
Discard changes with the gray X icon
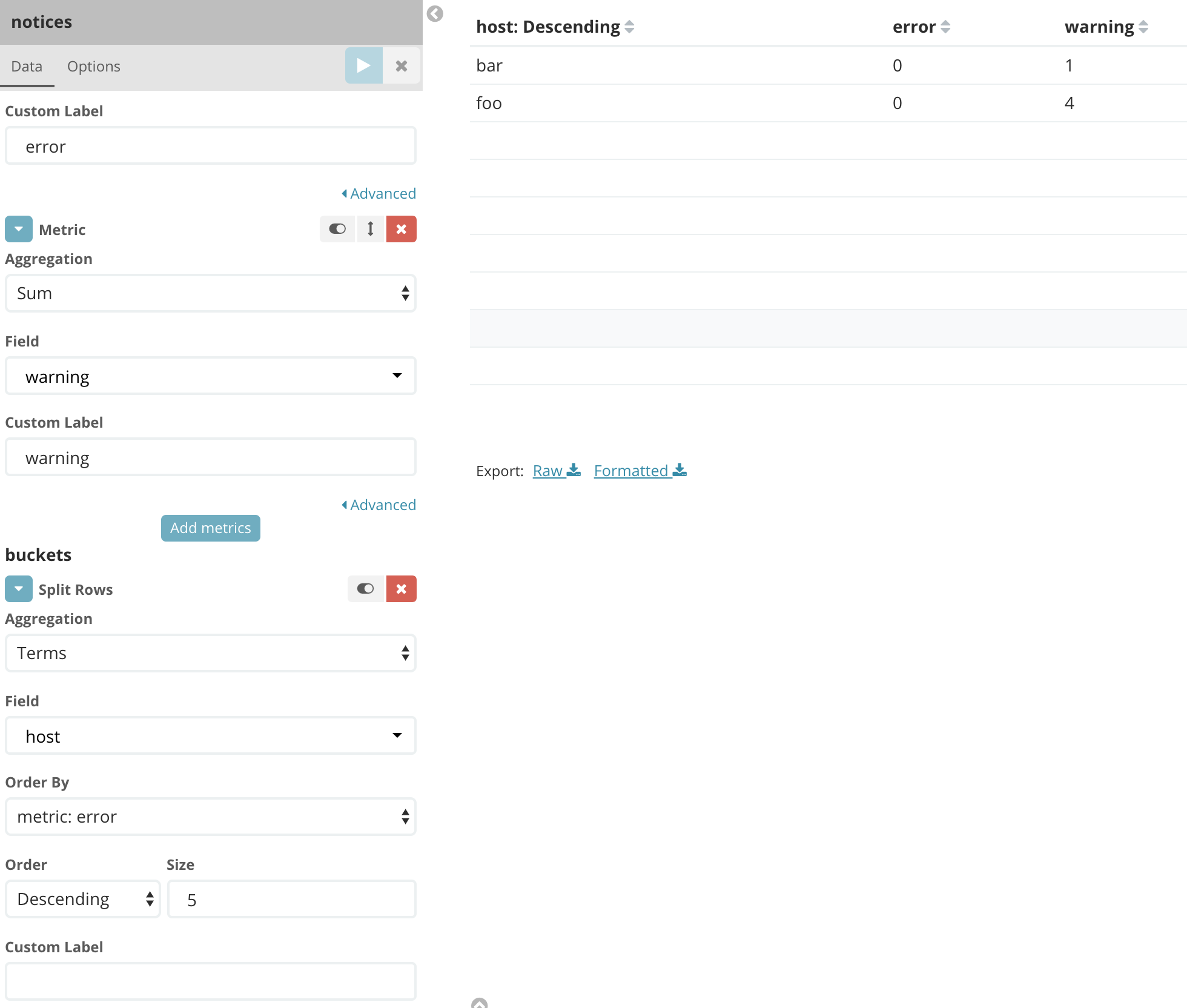tap(401, 66)
